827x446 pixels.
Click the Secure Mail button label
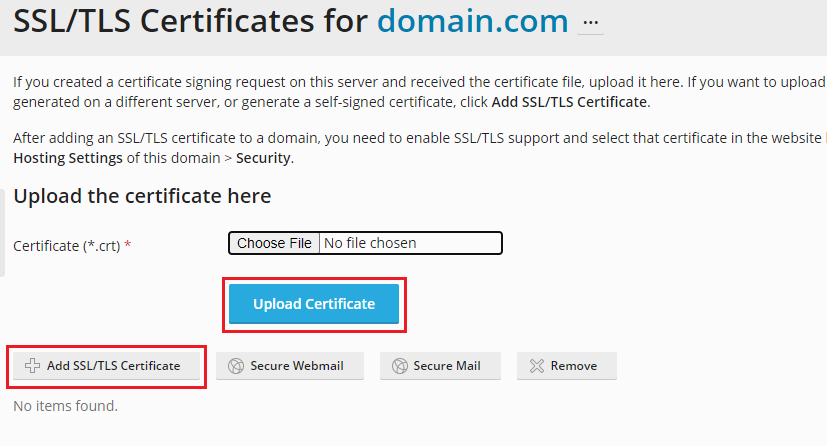447,366
